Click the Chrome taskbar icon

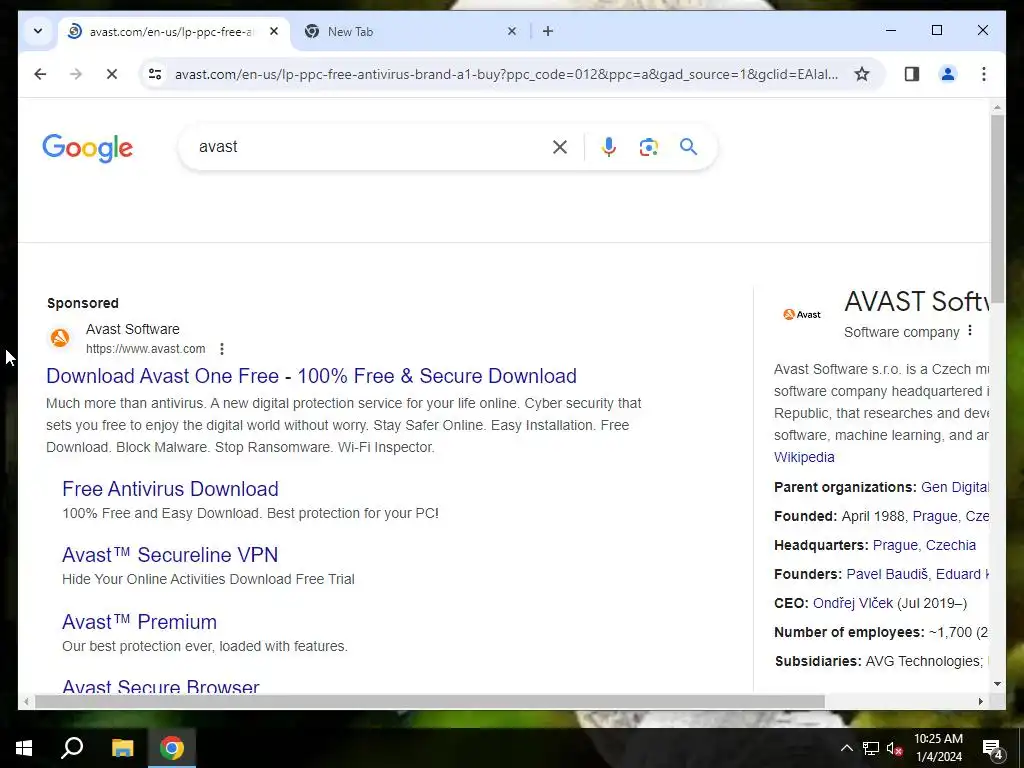point(172,748)
